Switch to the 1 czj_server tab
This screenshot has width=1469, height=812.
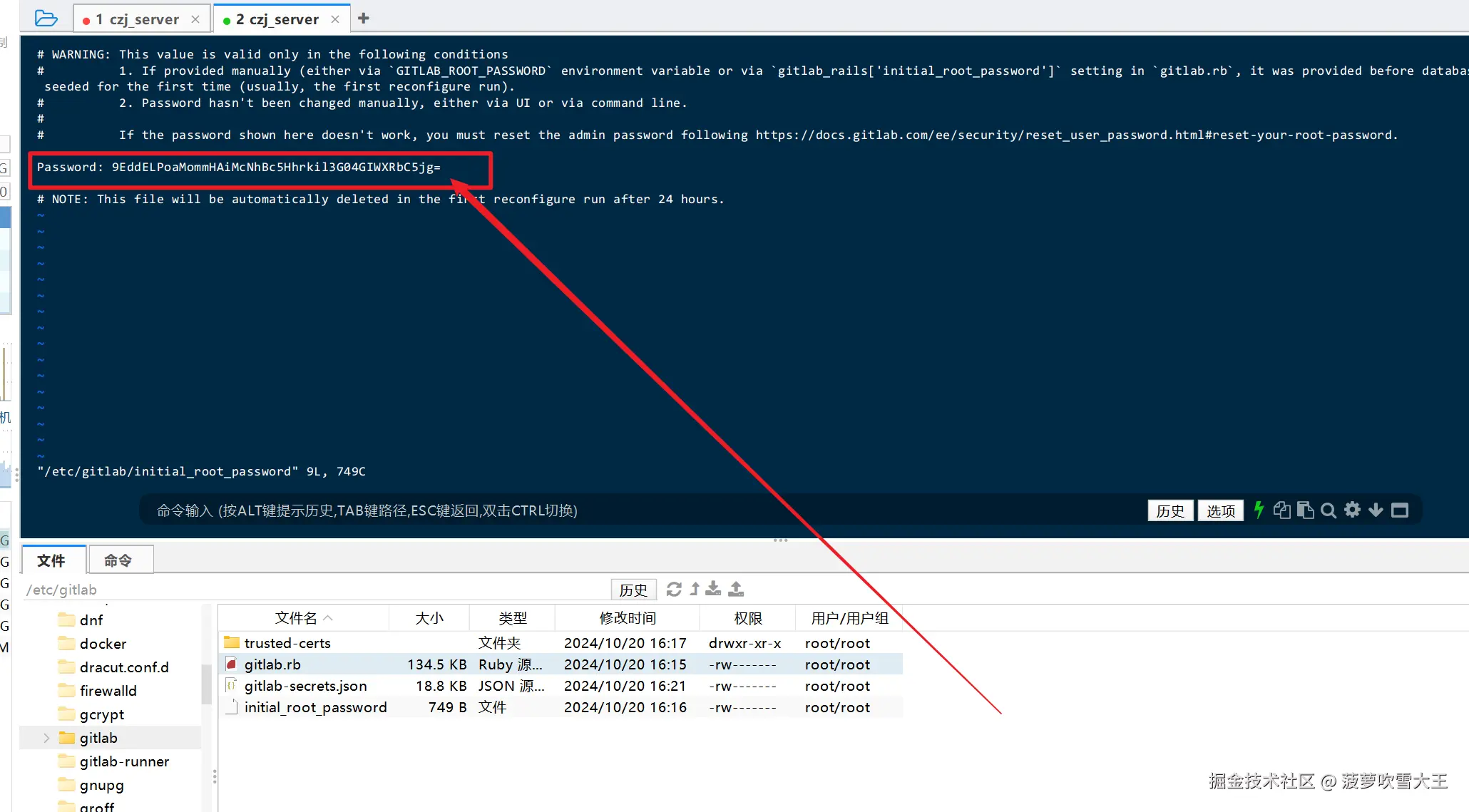(137, 19)
